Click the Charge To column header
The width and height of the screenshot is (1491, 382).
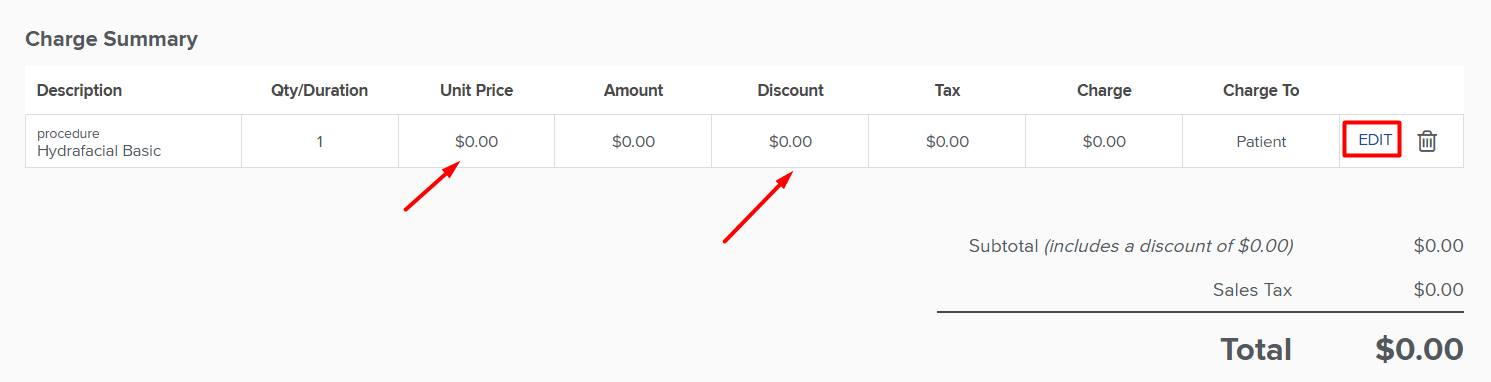(1261, 90)
